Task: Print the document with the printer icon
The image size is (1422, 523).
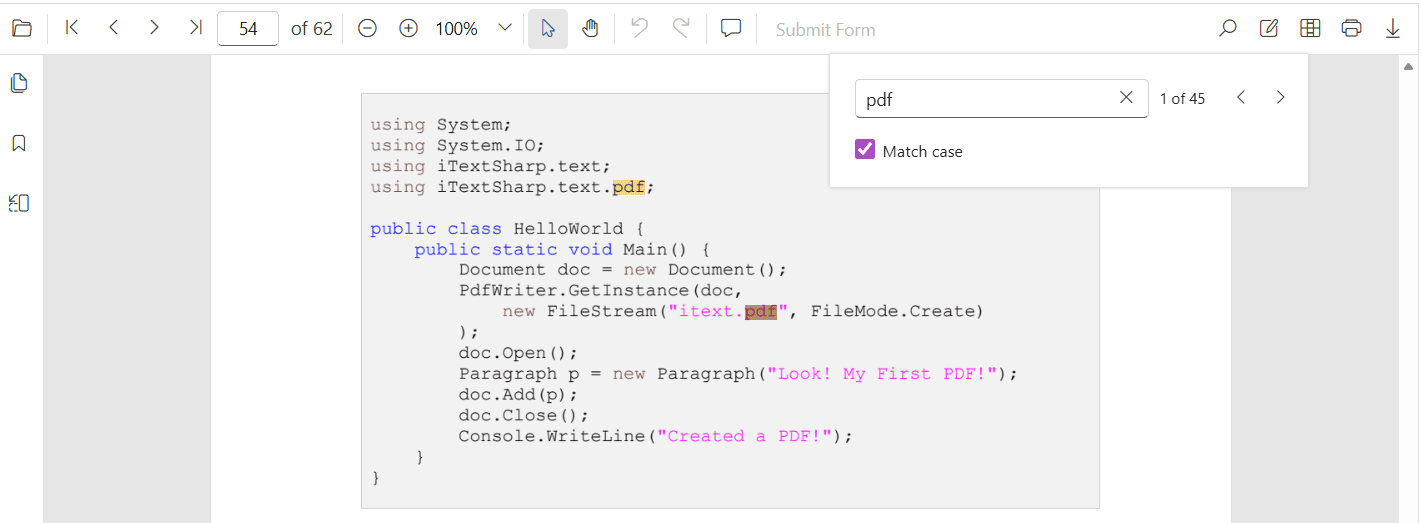Action: coord(1352,28)
